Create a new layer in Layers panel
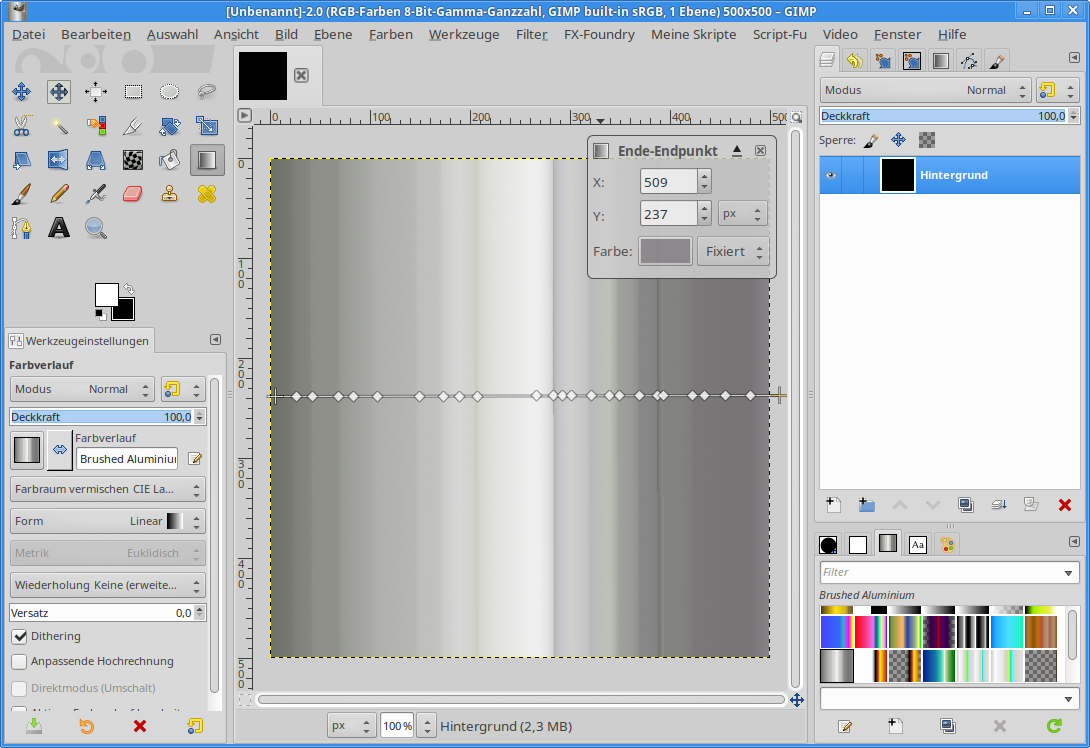This screenshot has width=1090, height=748. (833, 505)
